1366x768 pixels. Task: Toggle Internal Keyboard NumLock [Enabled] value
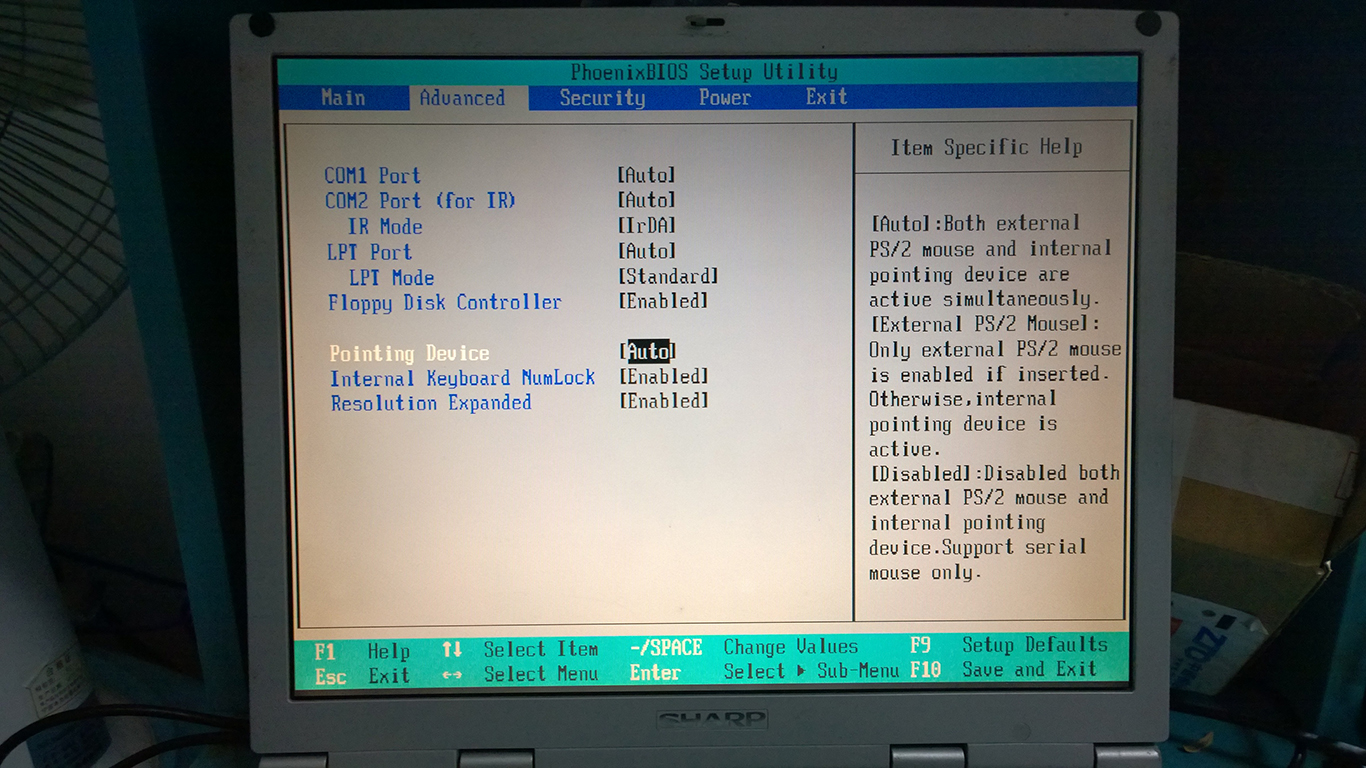tap(664, 377)
